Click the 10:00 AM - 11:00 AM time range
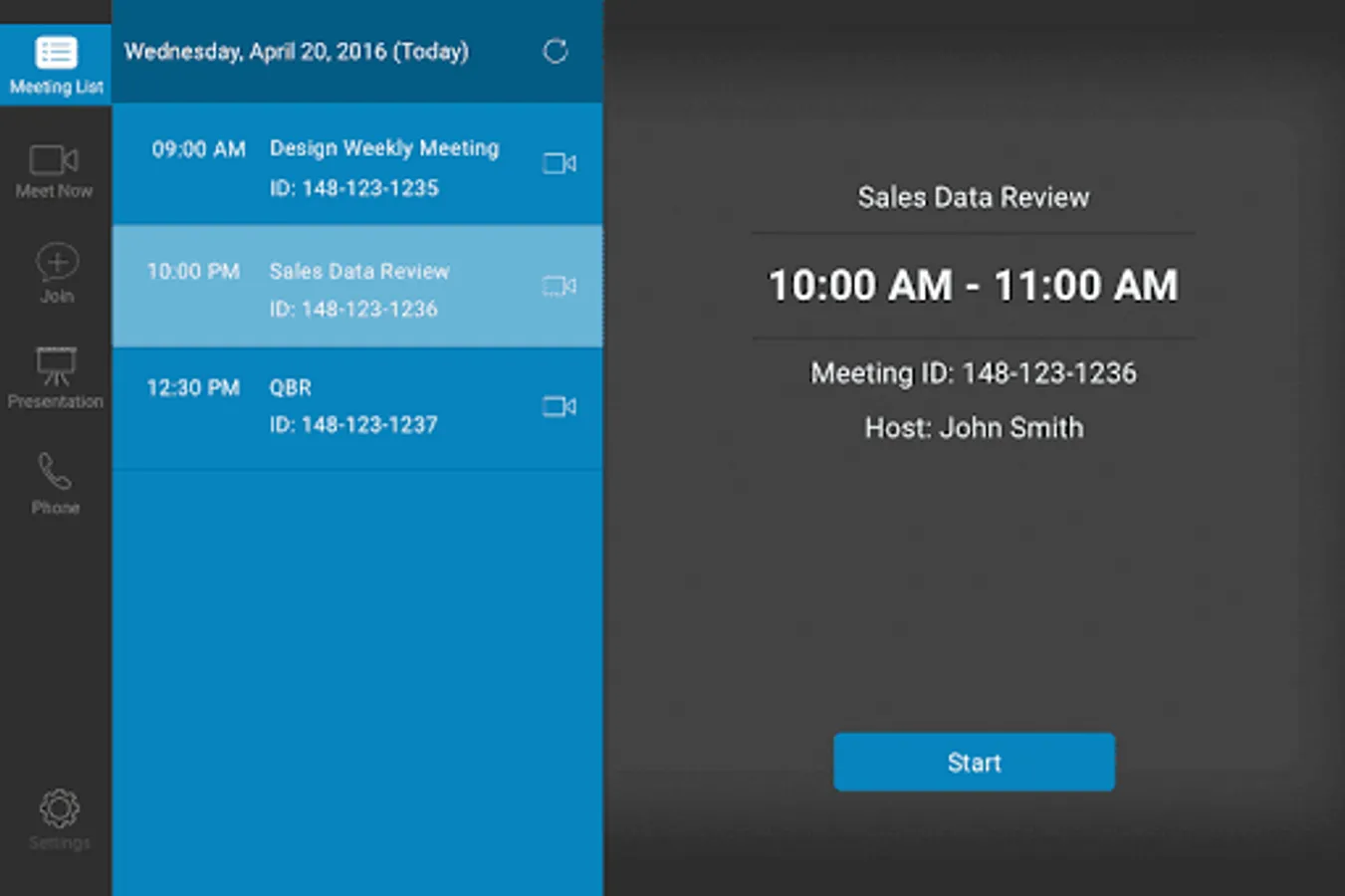1345x896 pixels. [x=974, y=286]
